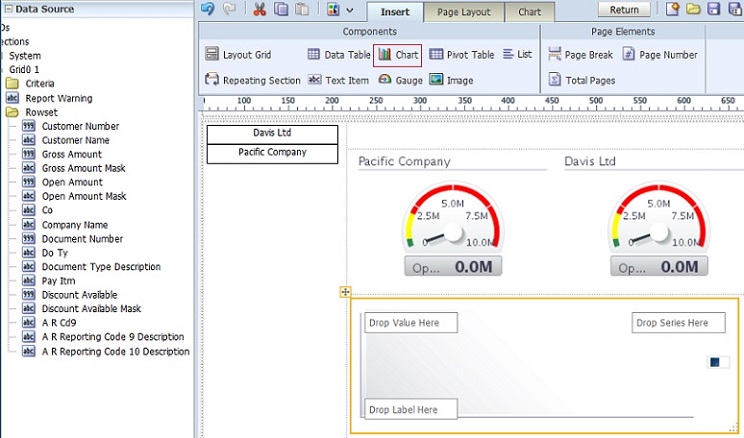Select the Open Amount Mask field
The image size is (744, 438).
pos(74,196)
